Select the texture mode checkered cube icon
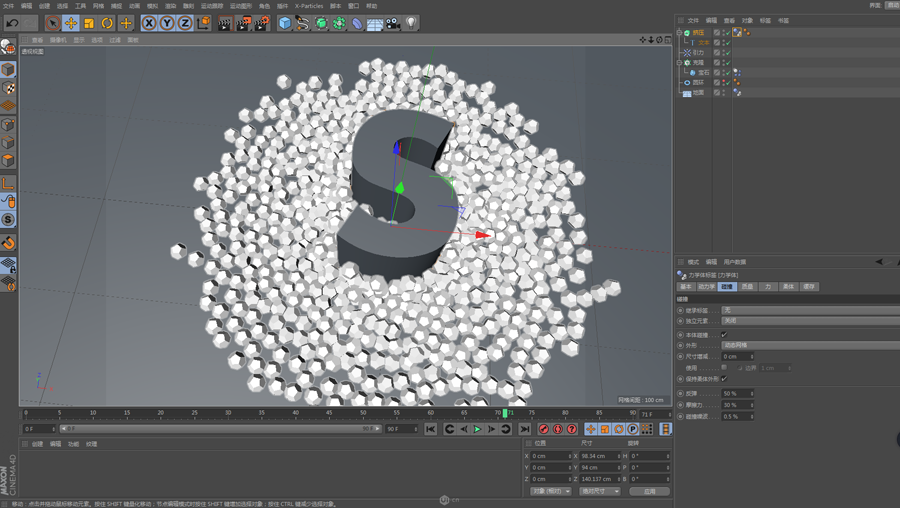900x508 pixels. (8, 88)
